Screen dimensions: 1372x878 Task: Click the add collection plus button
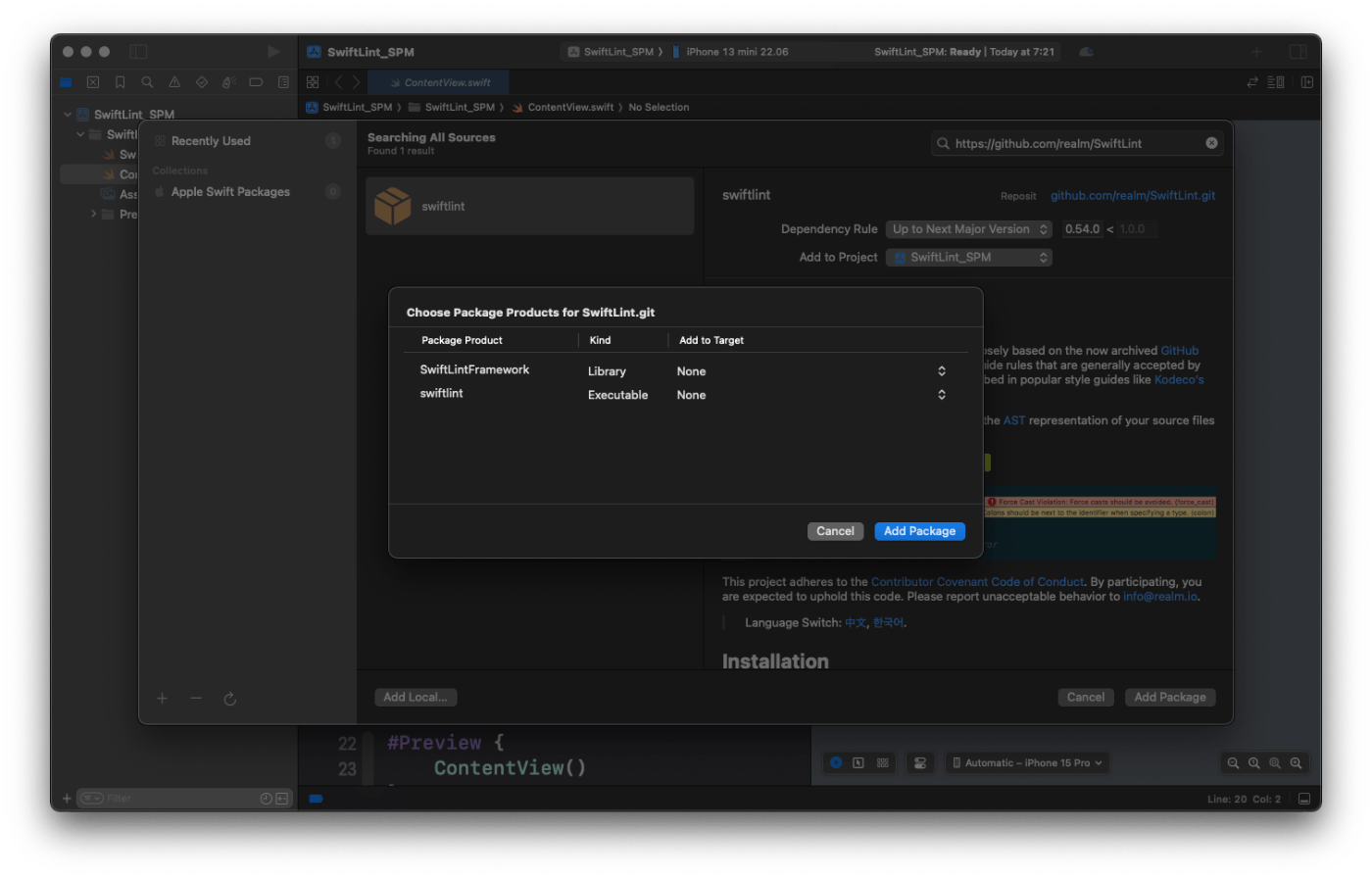tap(162, 699)
